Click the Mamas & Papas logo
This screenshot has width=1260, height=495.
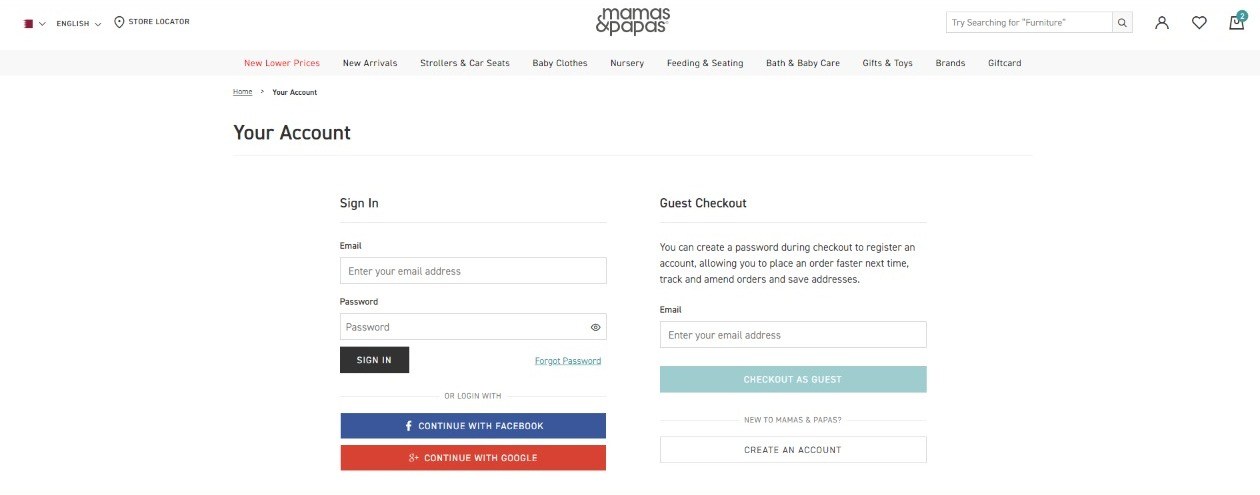[632, 21]
